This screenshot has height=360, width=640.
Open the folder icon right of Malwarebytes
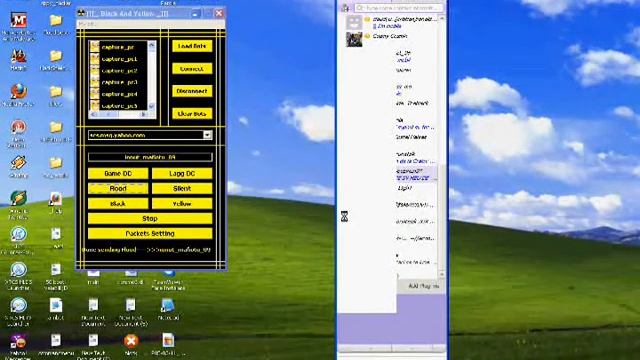pos(56,20)
